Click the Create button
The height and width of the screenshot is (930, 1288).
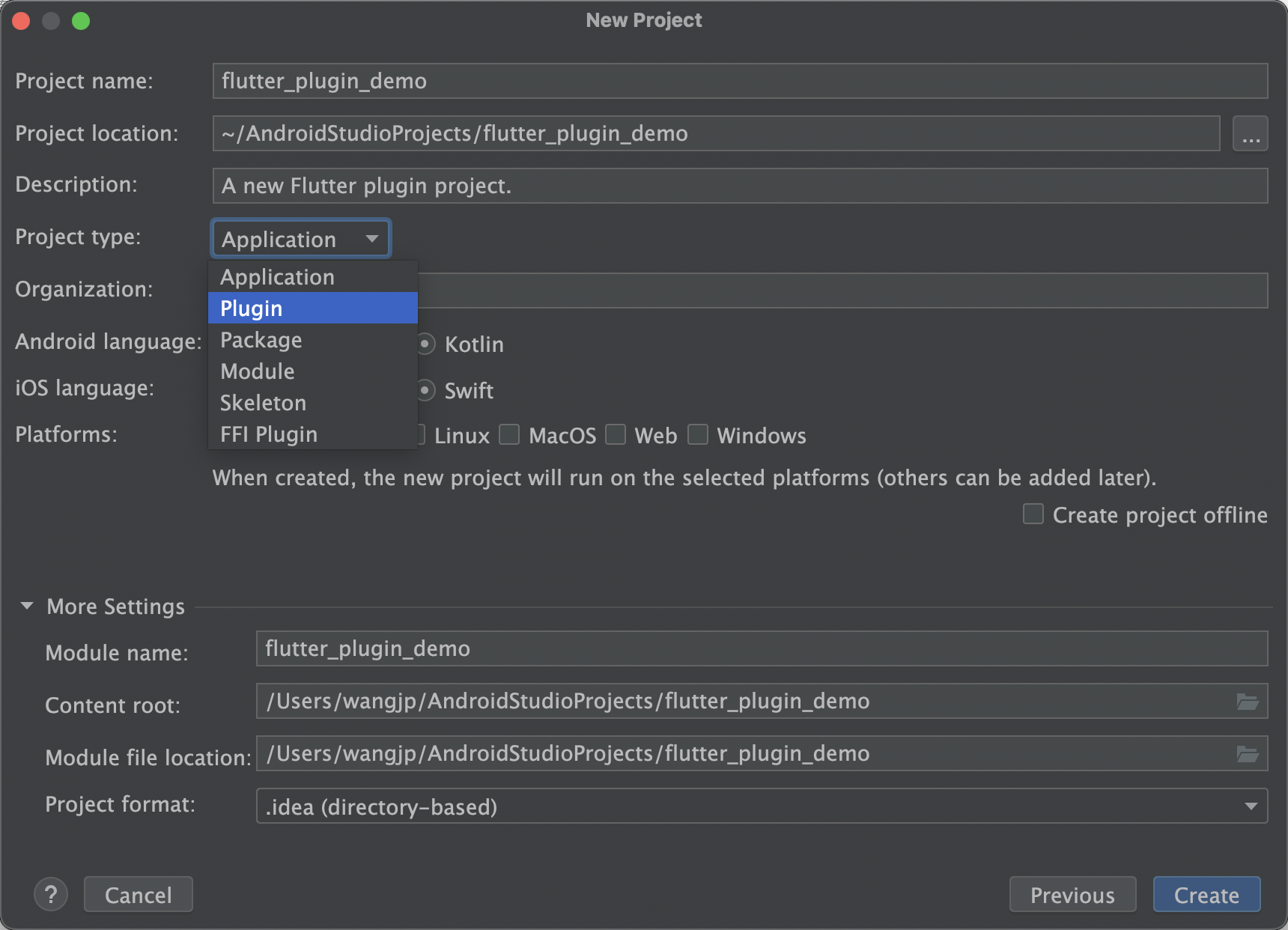click(x=1206, y=894)
